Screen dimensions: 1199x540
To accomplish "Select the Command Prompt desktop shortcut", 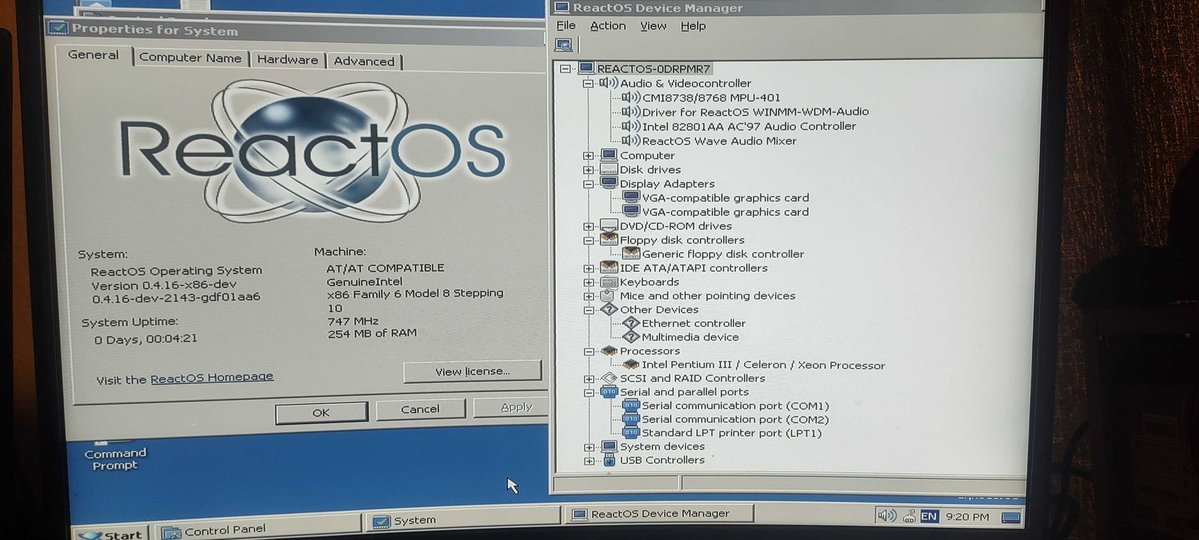I will (x=115, y=457).
